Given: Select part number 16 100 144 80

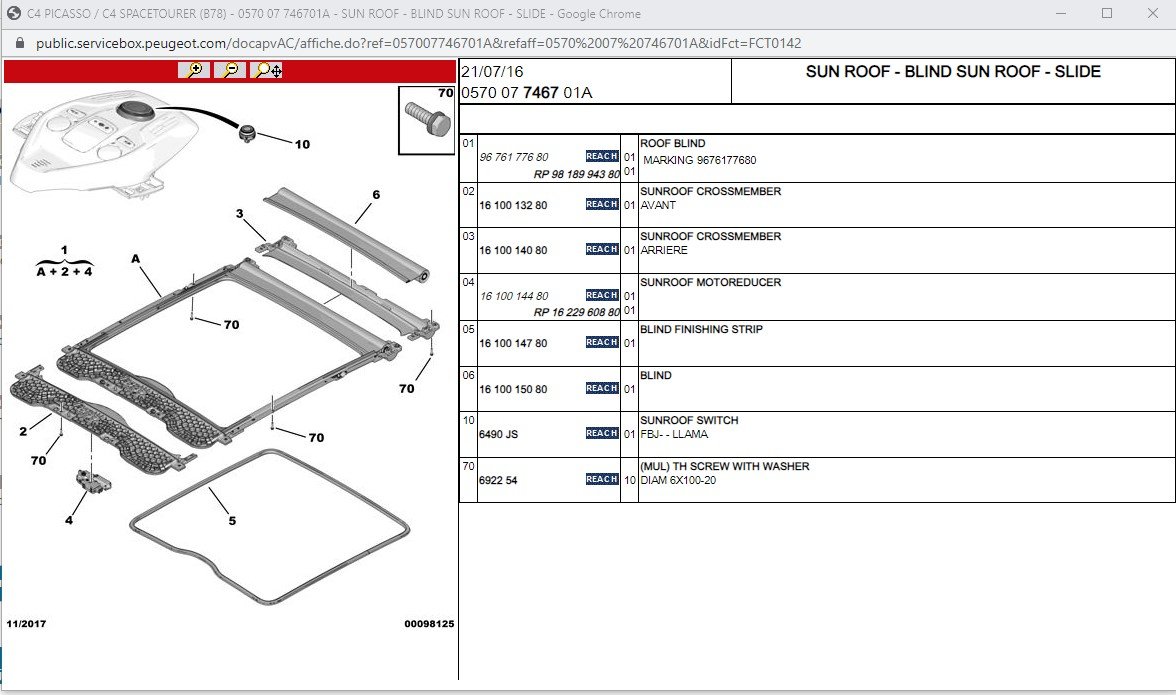Looking at the screenshot, I should pyautogui.click(x=514, y=296).
